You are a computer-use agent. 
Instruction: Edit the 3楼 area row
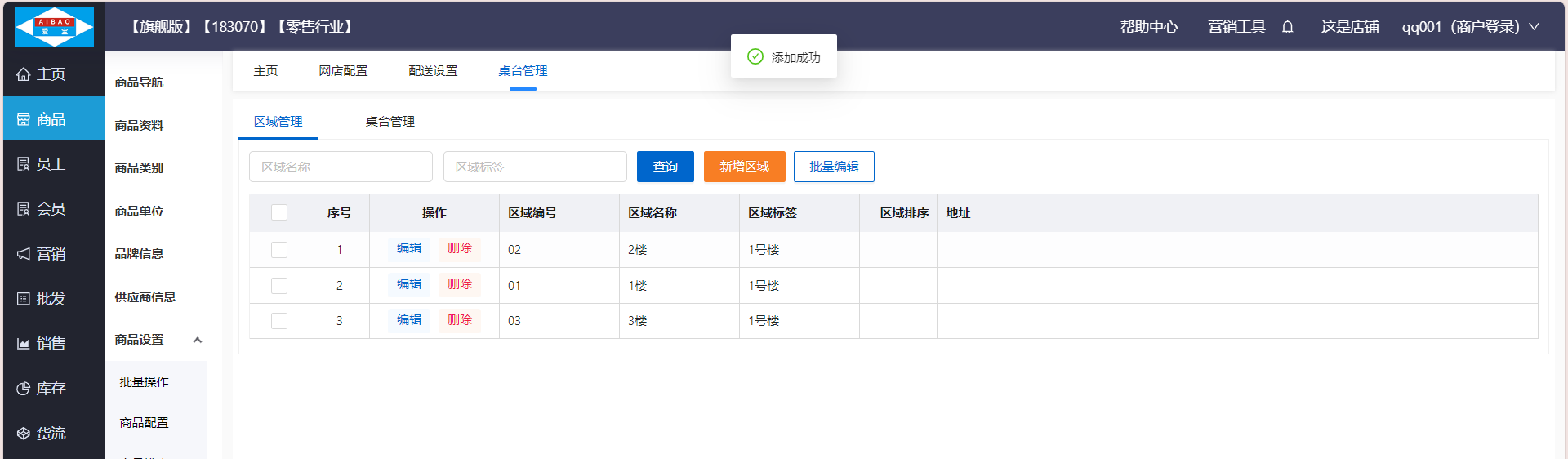(409, 320)
